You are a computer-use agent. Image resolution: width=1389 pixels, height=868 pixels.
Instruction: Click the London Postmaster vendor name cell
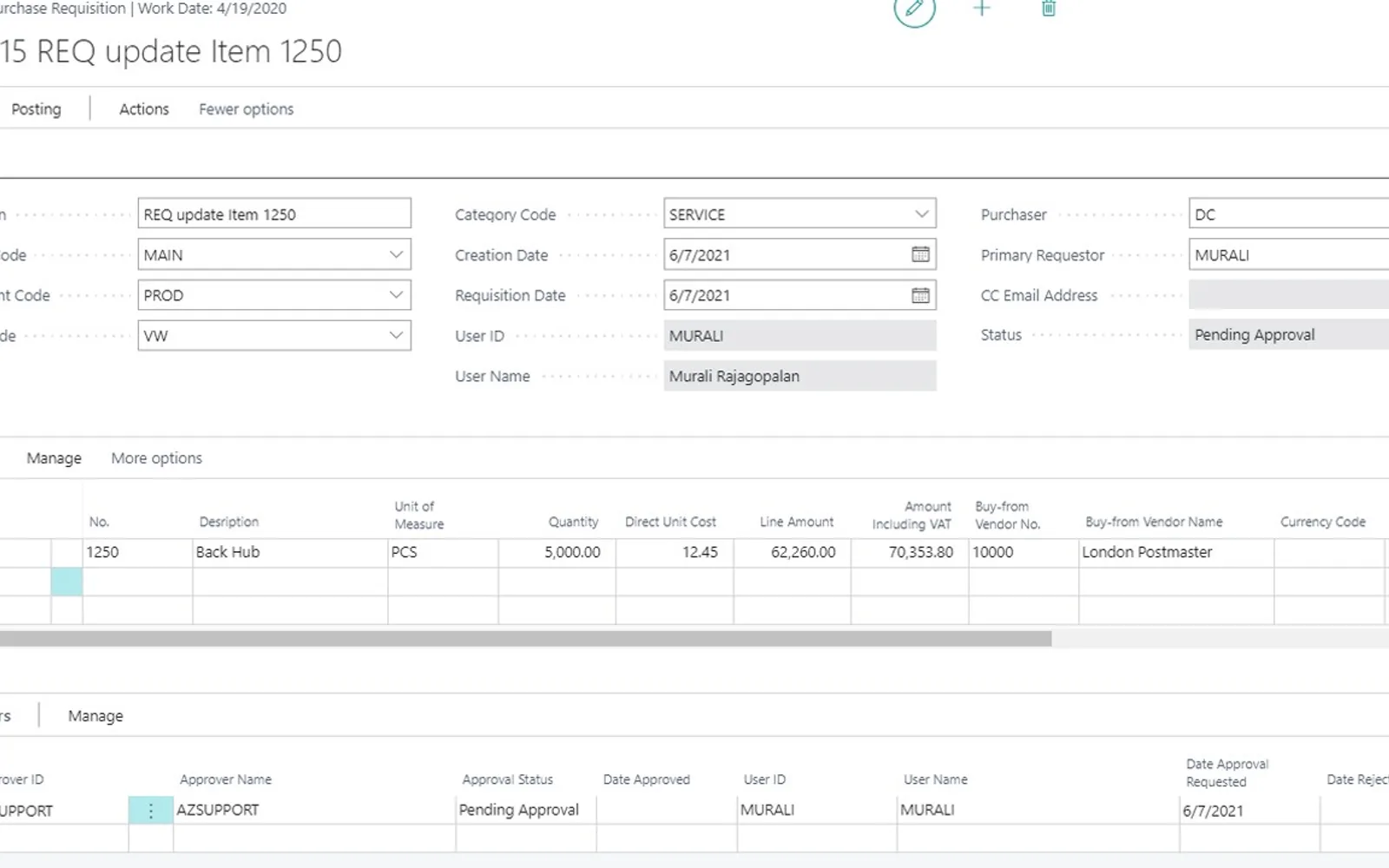coord(1176,552)
